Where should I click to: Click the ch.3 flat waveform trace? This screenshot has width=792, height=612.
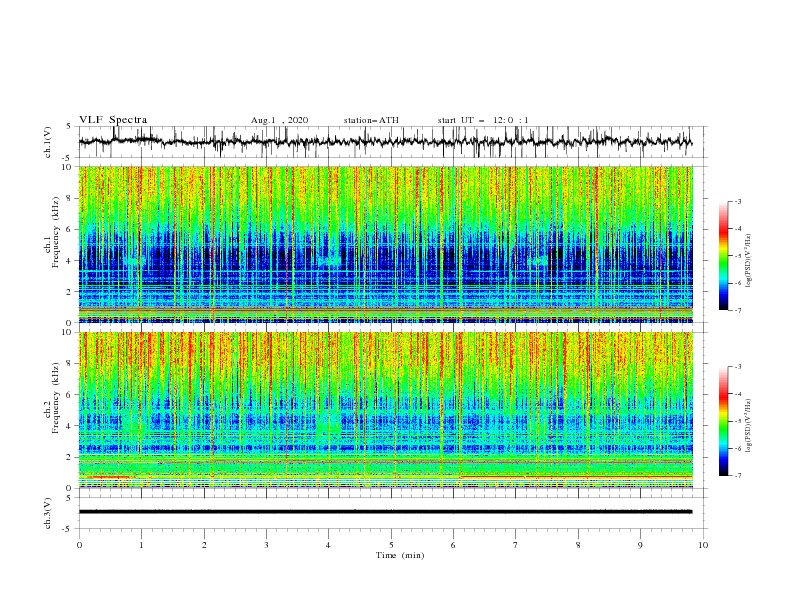[x=385, y=512]
